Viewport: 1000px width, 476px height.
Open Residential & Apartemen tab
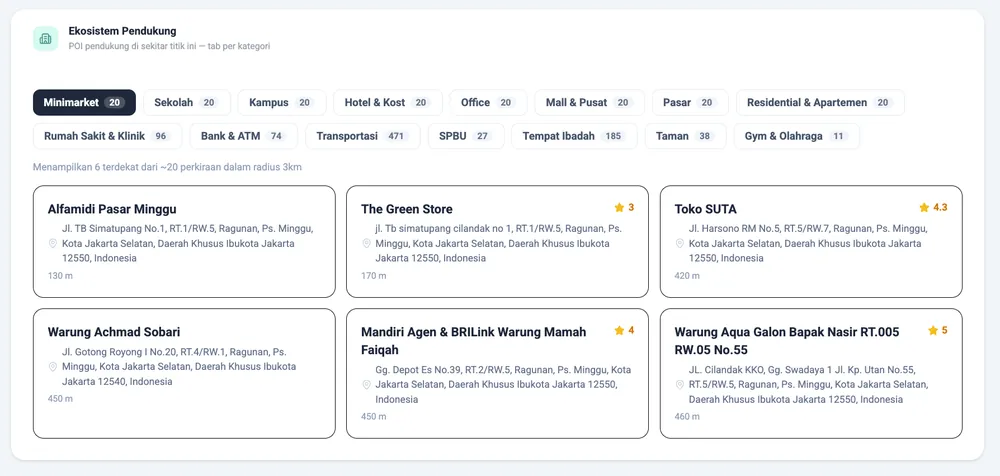tap(820, 102)
